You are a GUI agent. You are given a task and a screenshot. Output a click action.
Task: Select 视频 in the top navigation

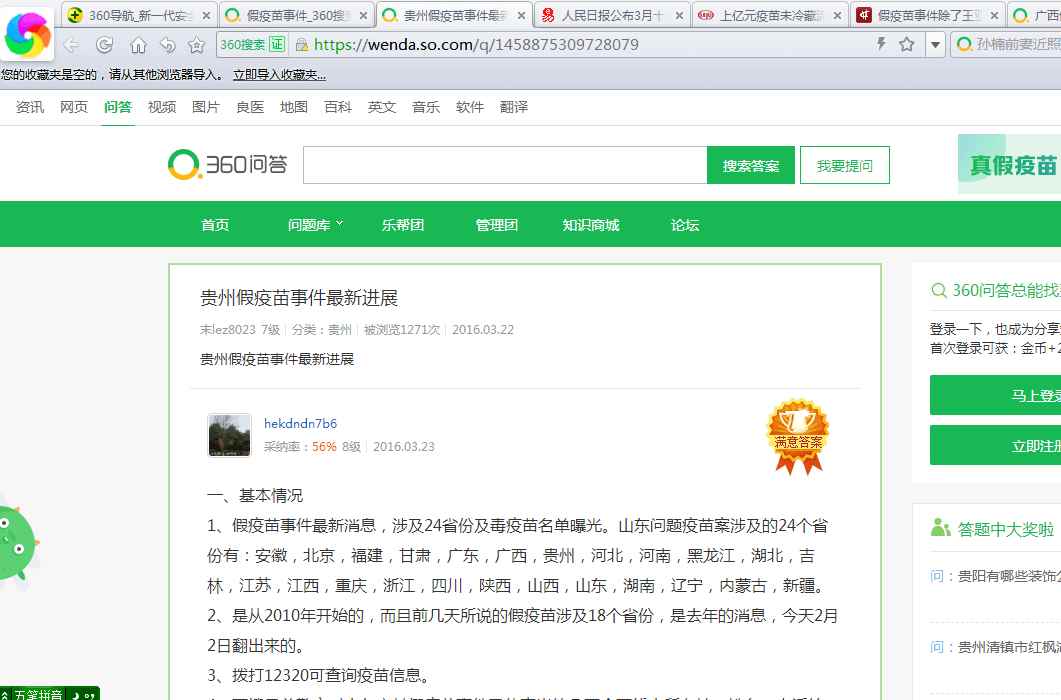coord(162,107)
